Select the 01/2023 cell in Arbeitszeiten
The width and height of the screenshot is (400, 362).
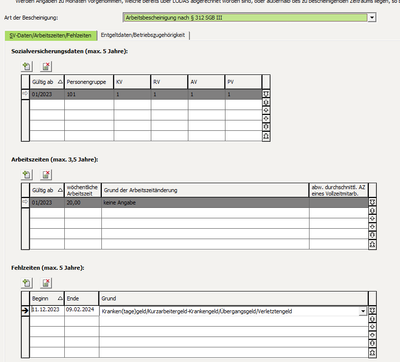pyautogui.click(x=47, y=203)
